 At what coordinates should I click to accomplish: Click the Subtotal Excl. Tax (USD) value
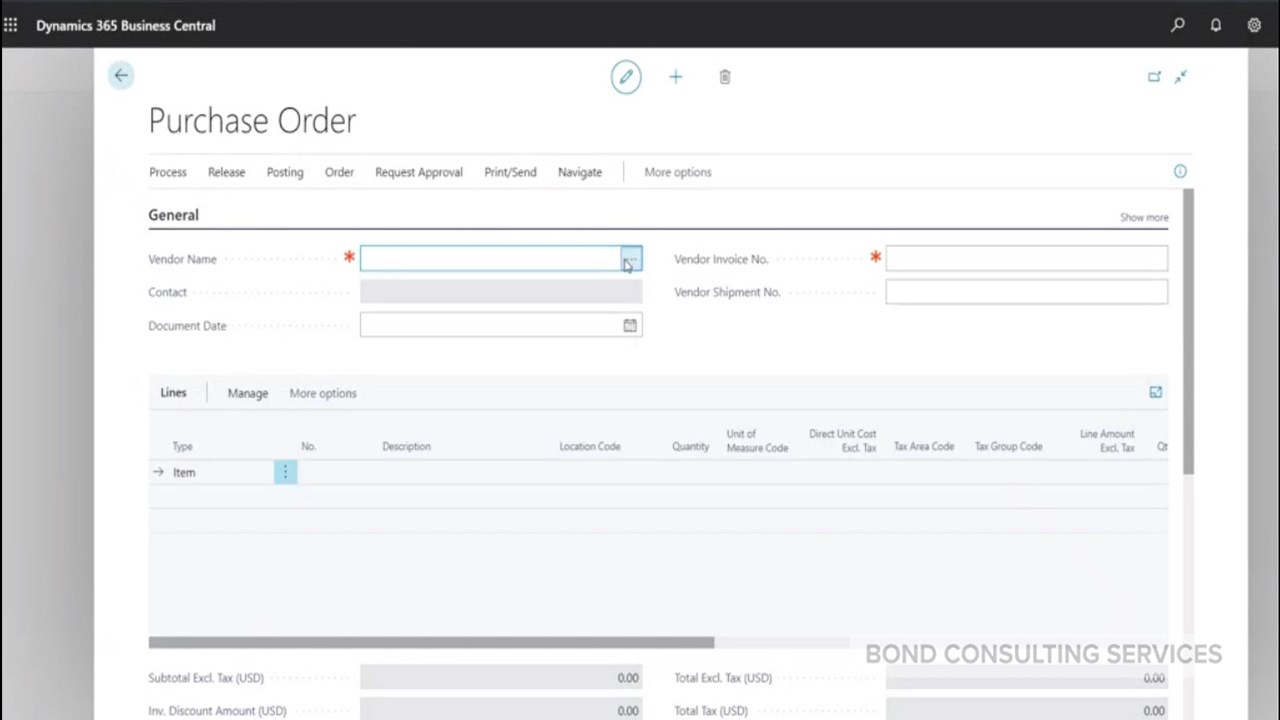[x=501, y=678]
